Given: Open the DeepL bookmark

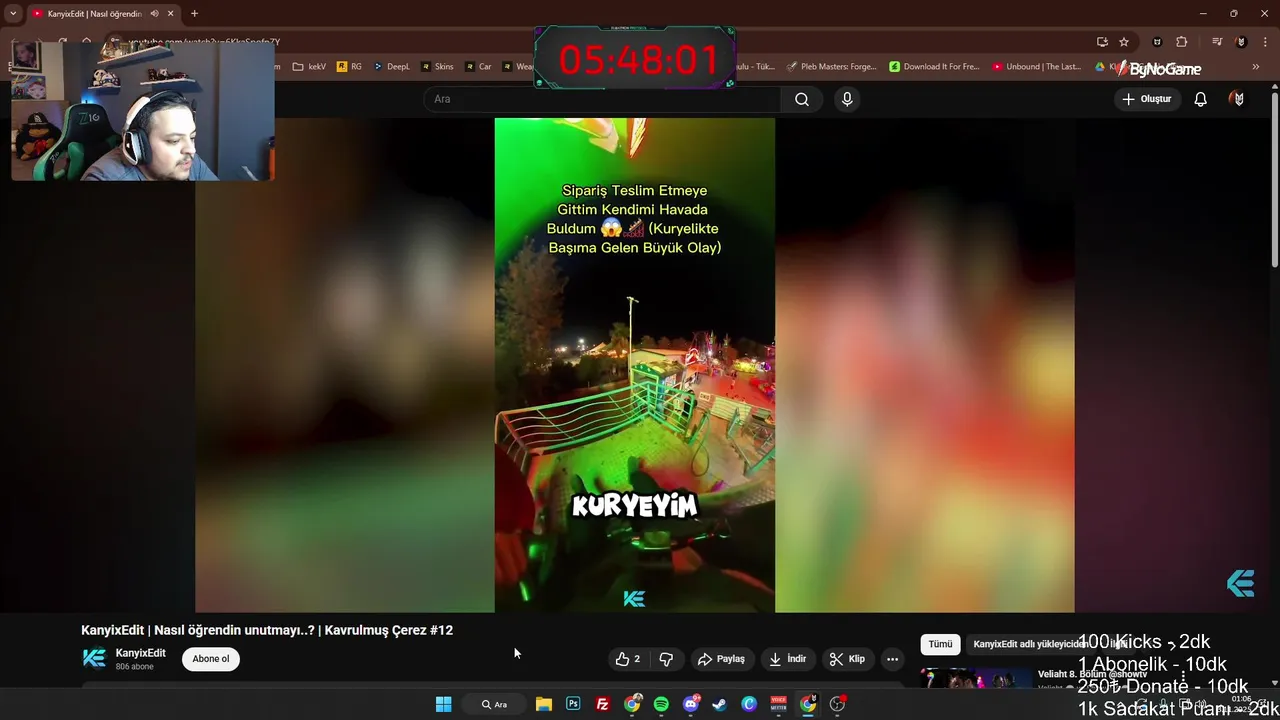Looking at the screenshot, I should coord(392,67).
